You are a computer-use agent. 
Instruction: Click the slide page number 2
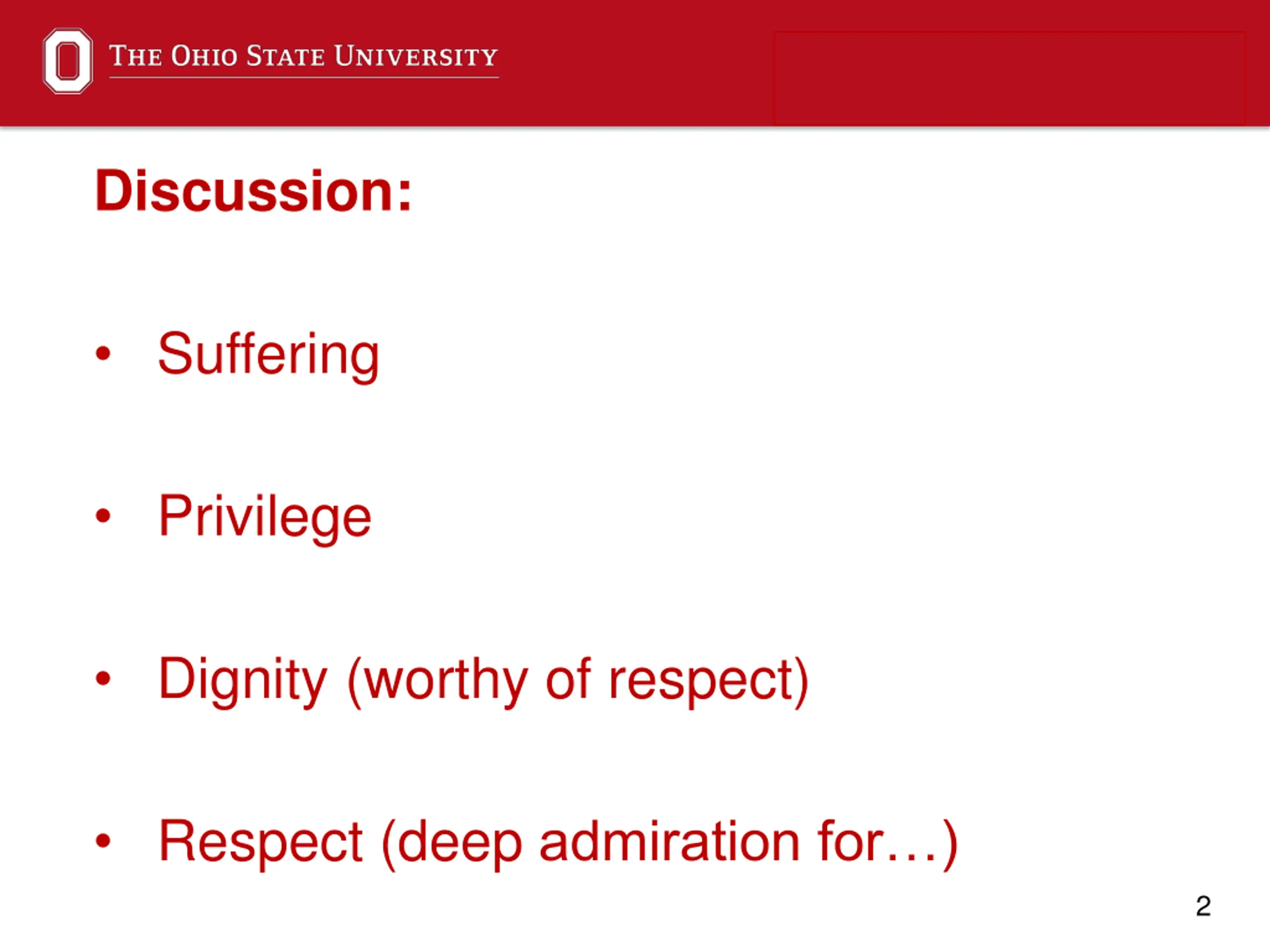coord(1204,906)
